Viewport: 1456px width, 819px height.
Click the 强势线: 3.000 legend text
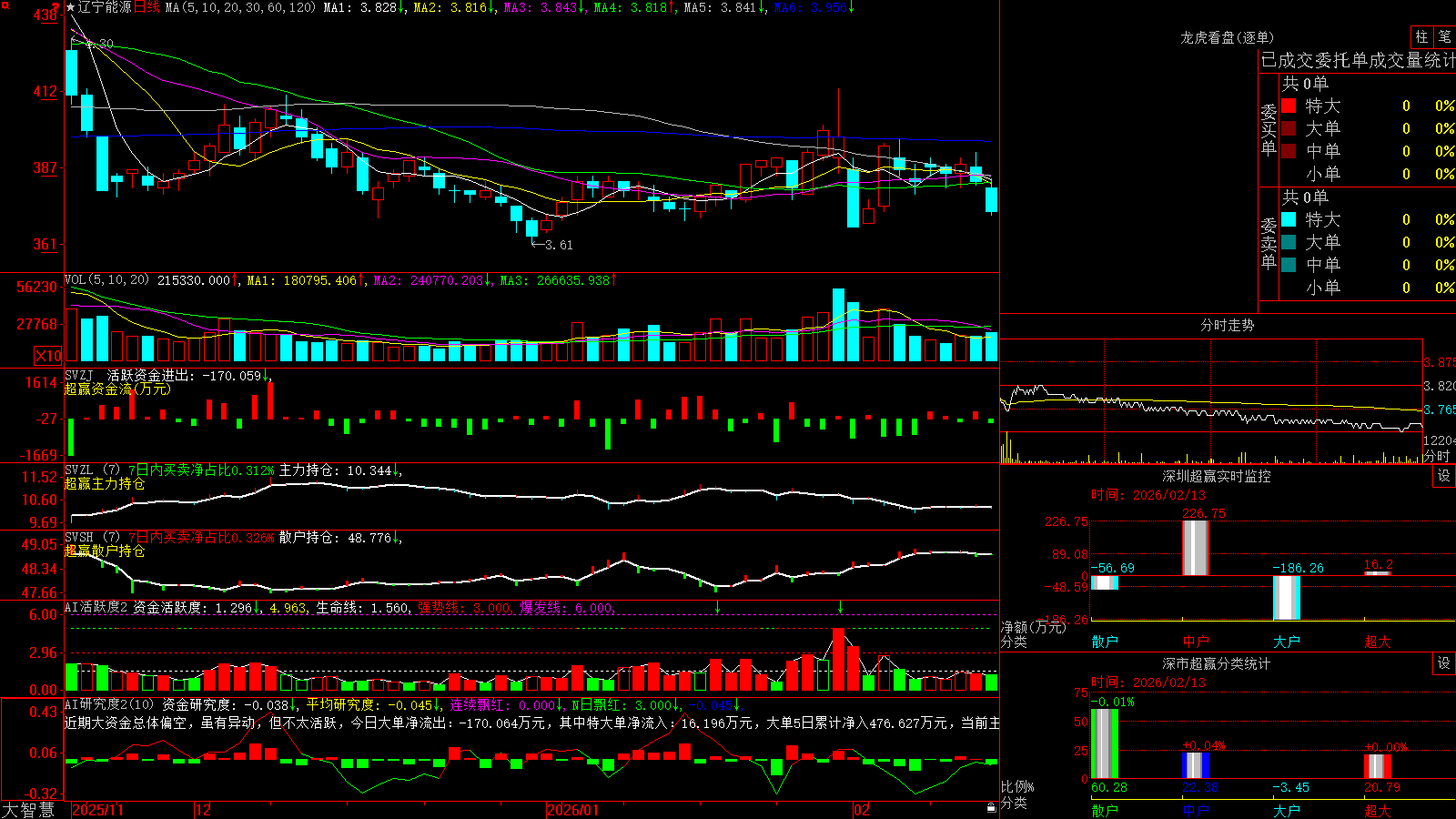pyautogui.click(x=464, y=607)
